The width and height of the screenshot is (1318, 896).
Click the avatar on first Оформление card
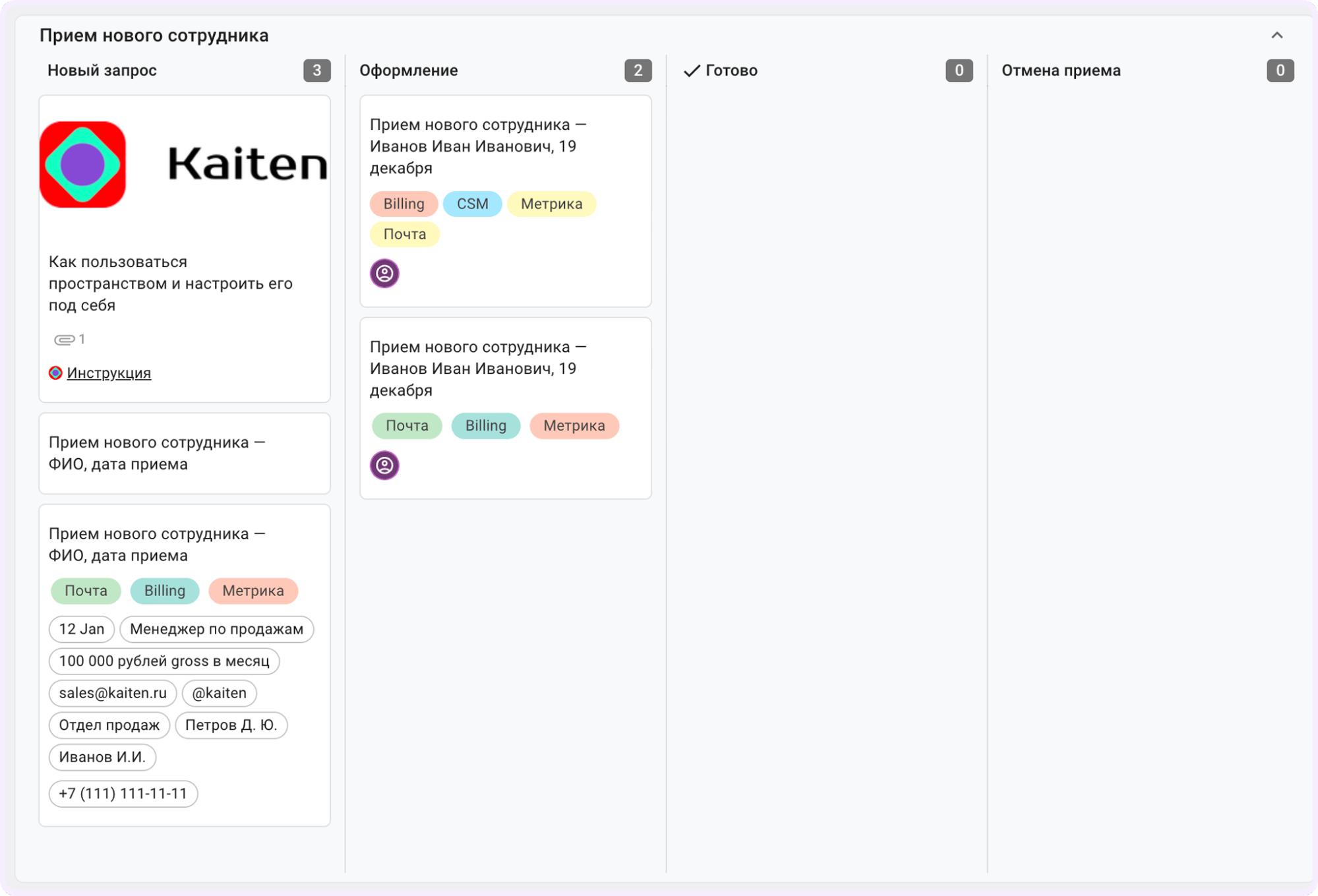384,273
